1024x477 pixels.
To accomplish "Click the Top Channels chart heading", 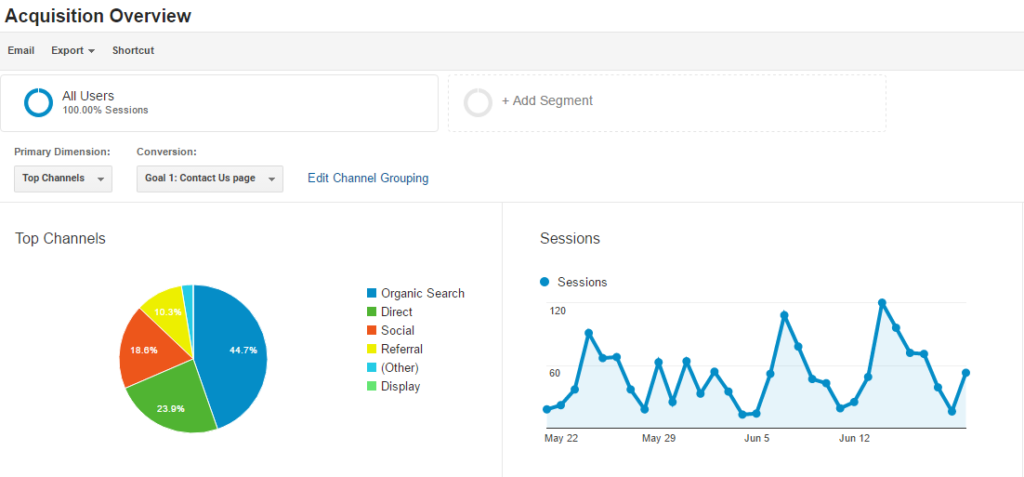I will (60, 238).
